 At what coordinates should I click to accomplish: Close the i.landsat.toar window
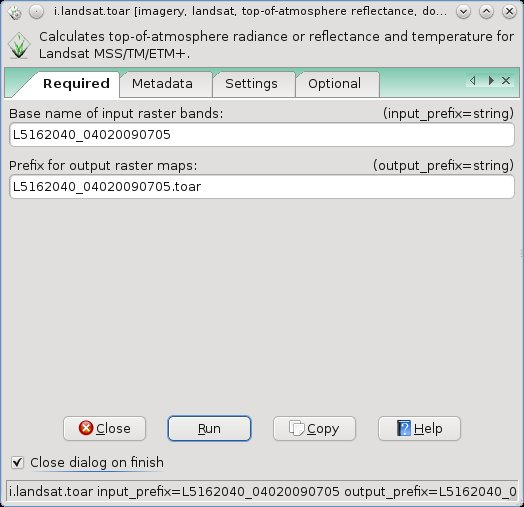(509, 12)
